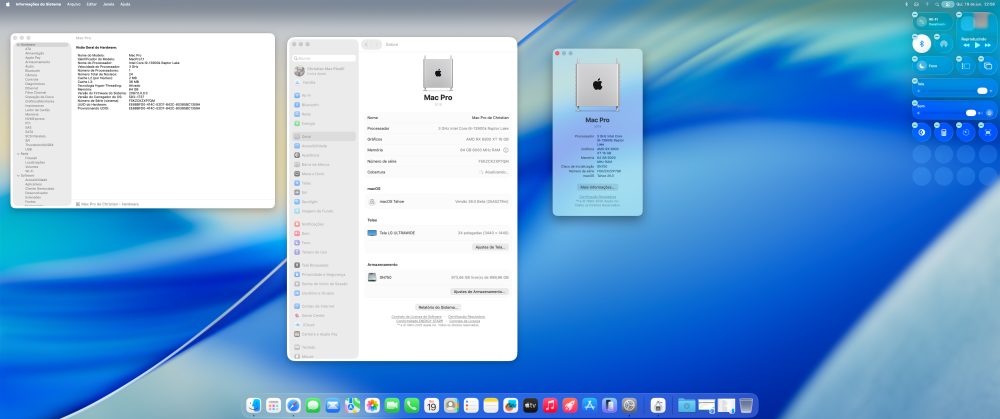Select Thunderbolt/USB4 in System Information sidebar
The image size is (1000, 419).
38,145
